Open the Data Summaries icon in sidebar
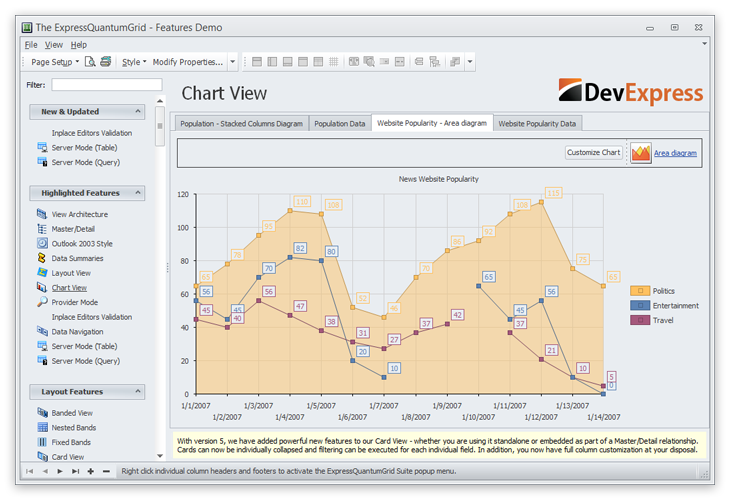This screenshot has height=500, width=730. click(x=42, y=258)
